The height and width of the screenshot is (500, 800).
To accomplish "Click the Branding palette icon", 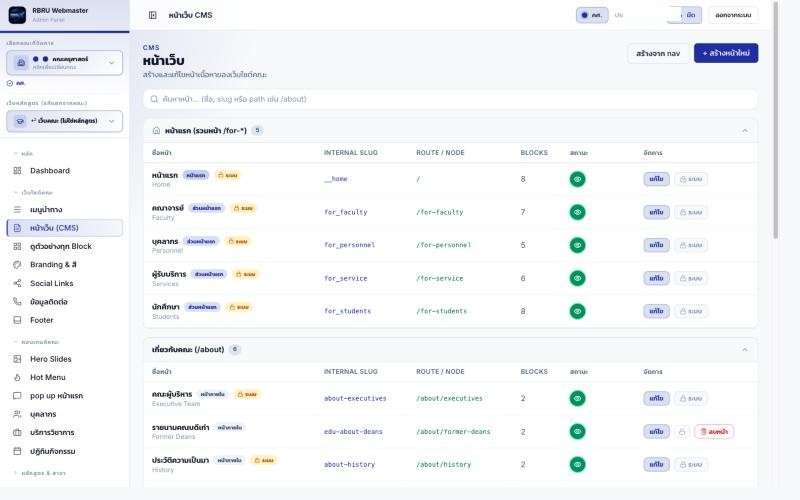I will (x=17, y=264).
